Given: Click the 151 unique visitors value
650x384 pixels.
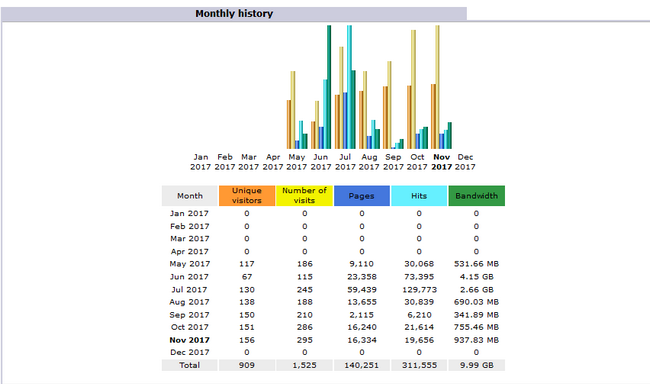Looking at the screenshot, I should pos(247,327).
